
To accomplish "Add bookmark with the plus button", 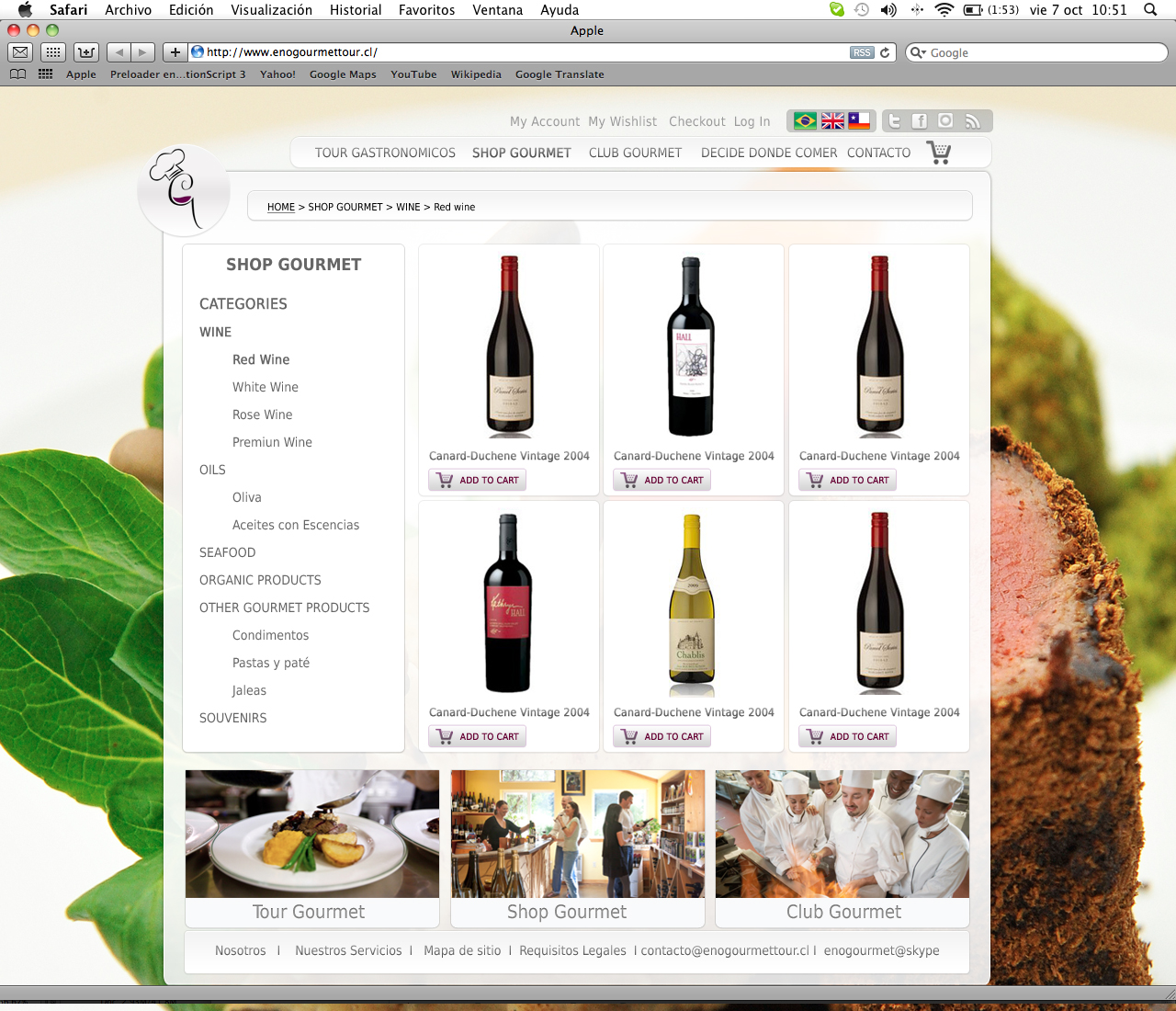I will [x=175, y=52].
